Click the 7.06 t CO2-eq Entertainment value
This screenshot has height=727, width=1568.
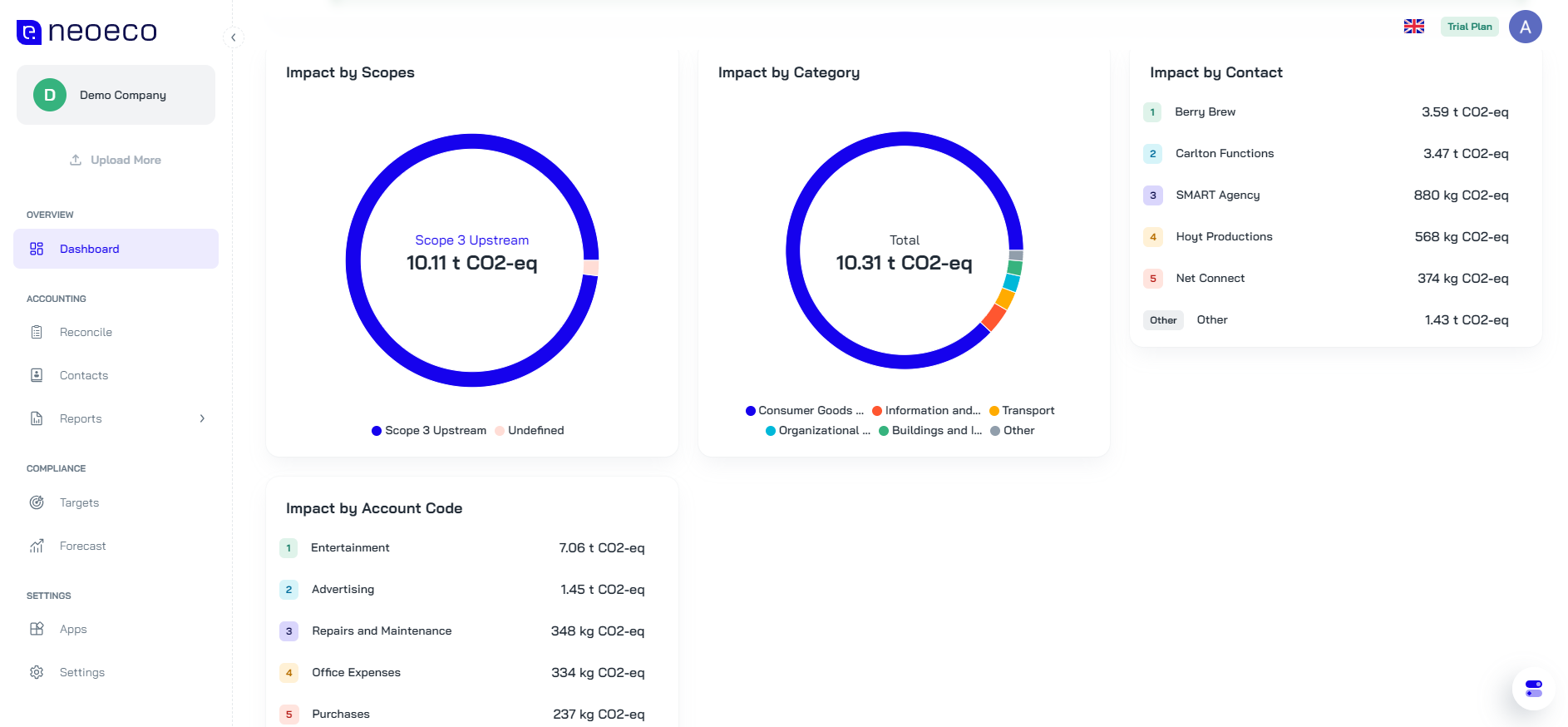point(602,547)
